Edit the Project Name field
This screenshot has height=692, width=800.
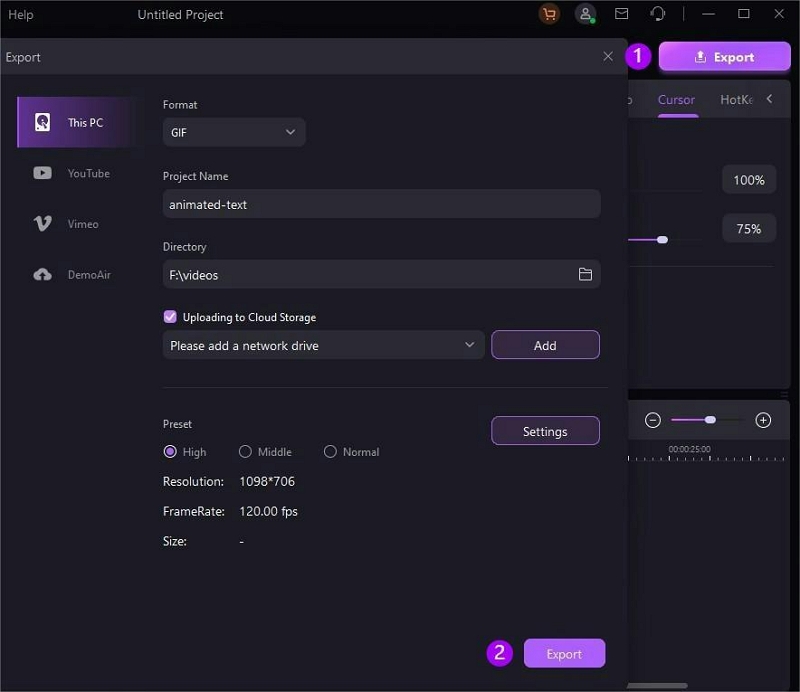(x=382, y=204)
